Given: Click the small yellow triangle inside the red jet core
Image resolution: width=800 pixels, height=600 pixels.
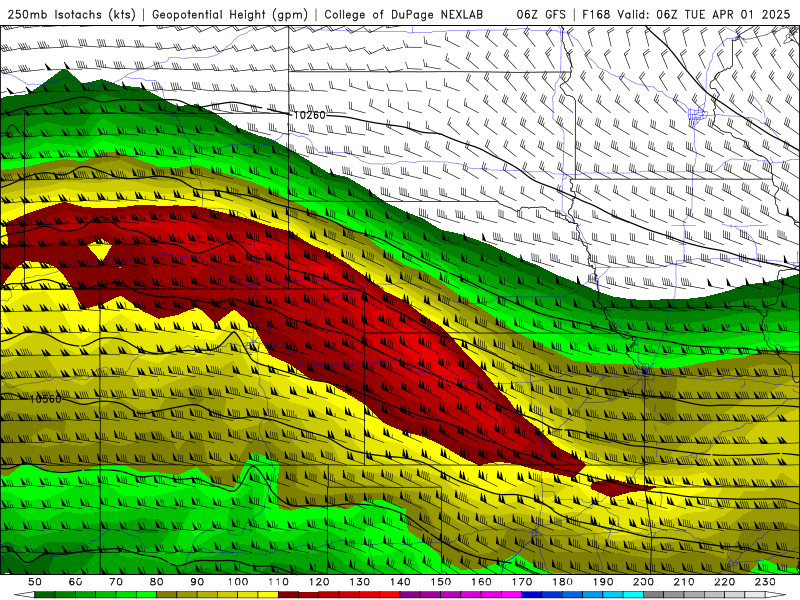Looking at the screenshot, I should pos(99,251).
